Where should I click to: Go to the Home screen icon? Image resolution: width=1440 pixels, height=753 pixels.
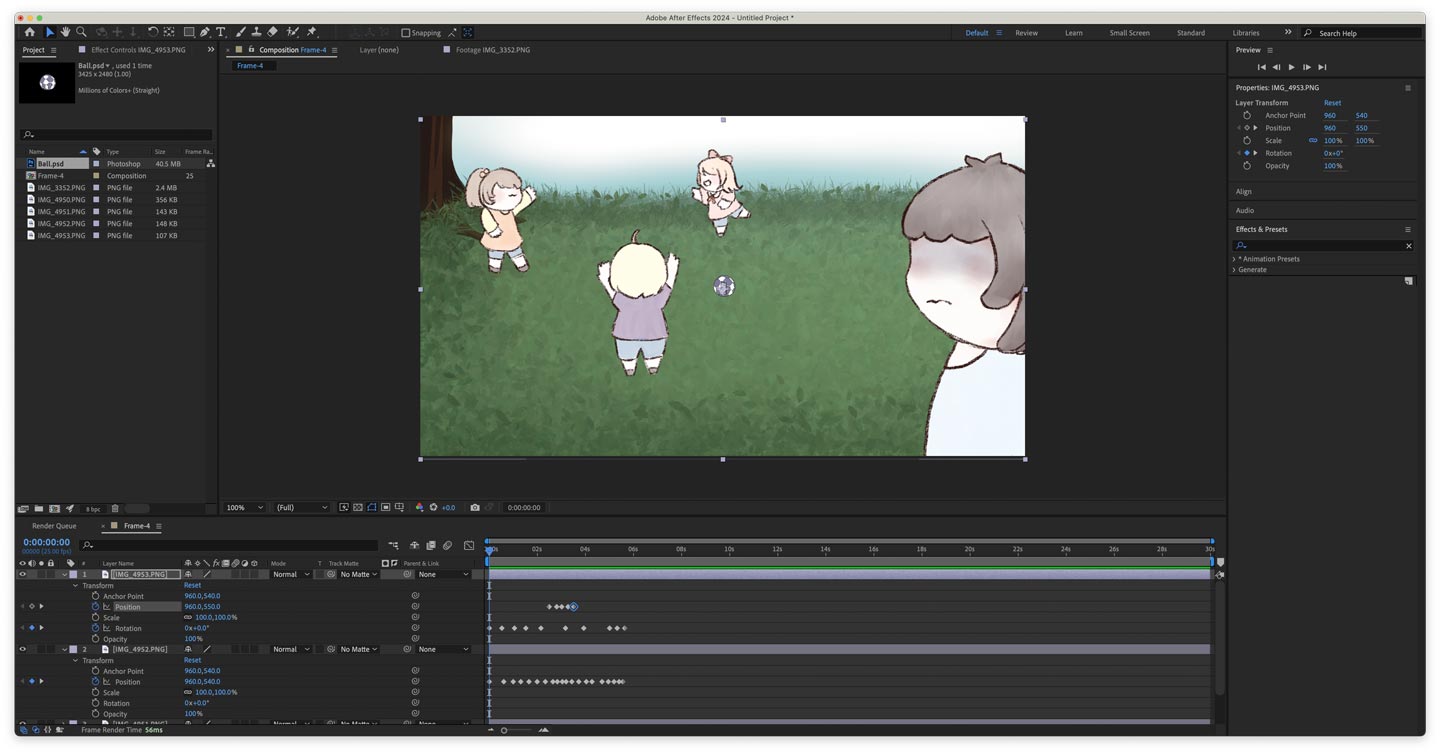click(29, 32)
